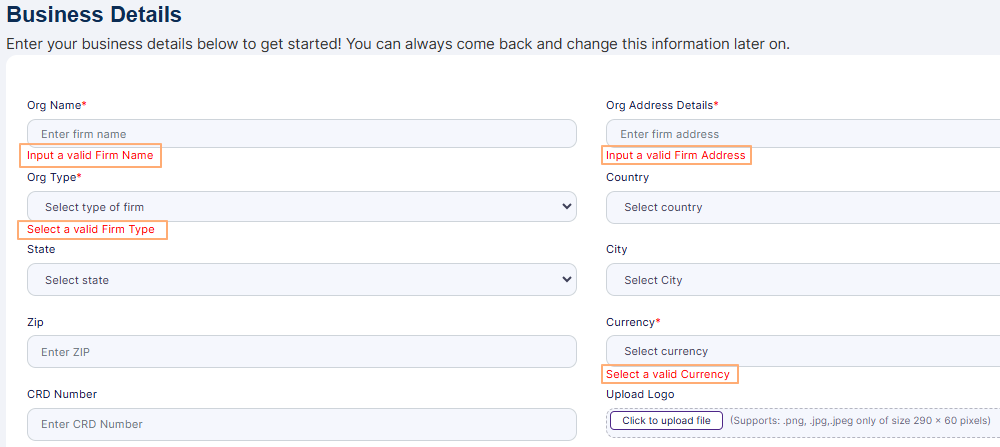Click the Org Name text field
Screen dimensions: 1000x447
pyautogui.click(x=300, y=134)
